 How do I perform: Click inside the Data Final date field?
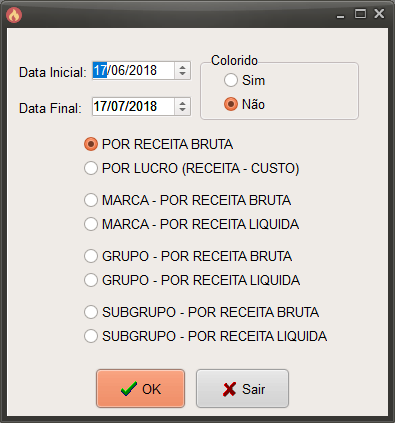click(x=133, y=107)
